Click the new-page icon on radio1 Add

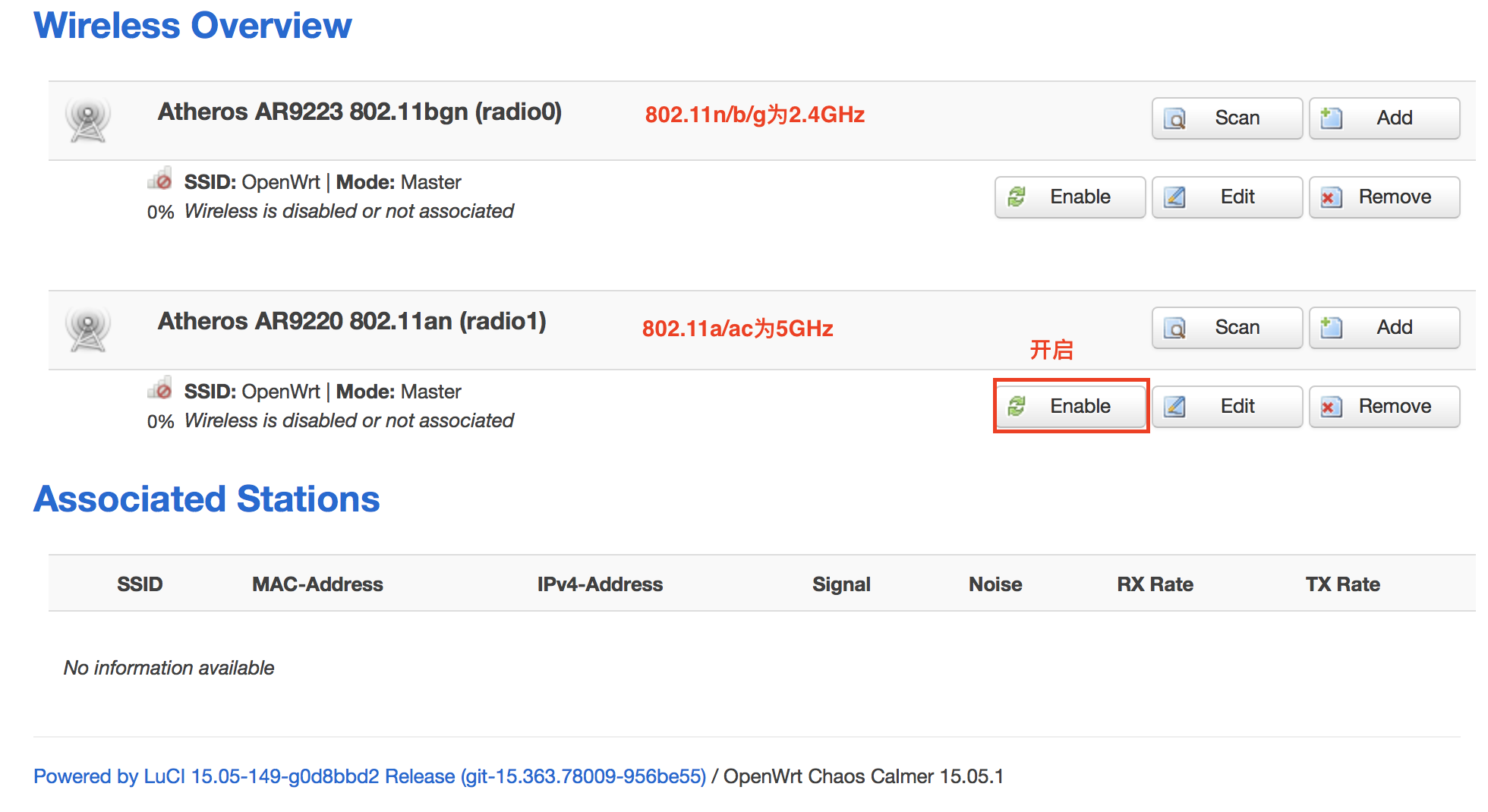click(x=1331, y=328)
